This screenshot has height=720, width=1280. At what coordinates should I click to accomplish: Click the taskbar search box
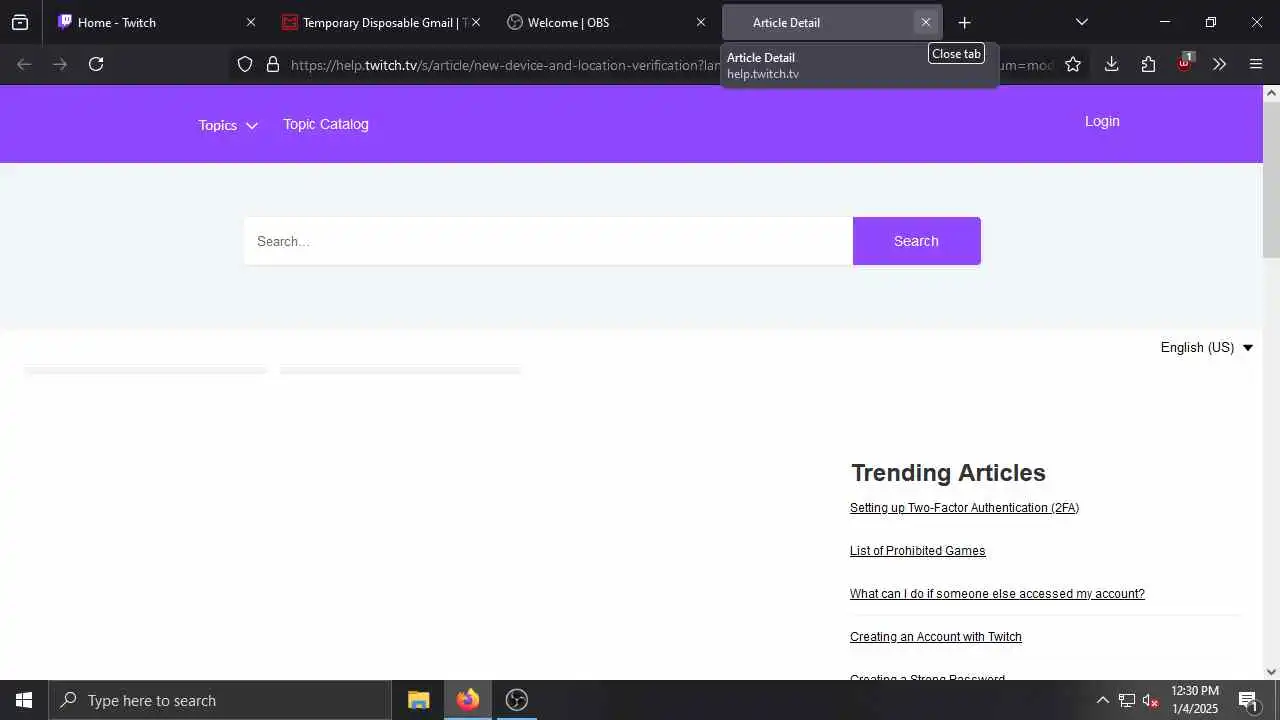[x=220, y=700]
